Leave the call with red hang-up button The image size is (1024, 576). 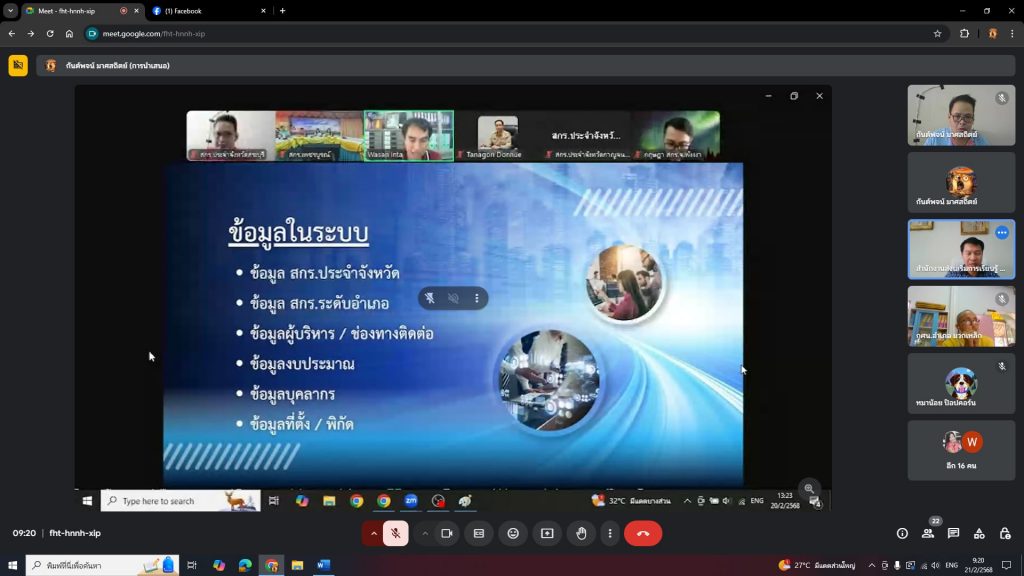click(x=643, y=534)
